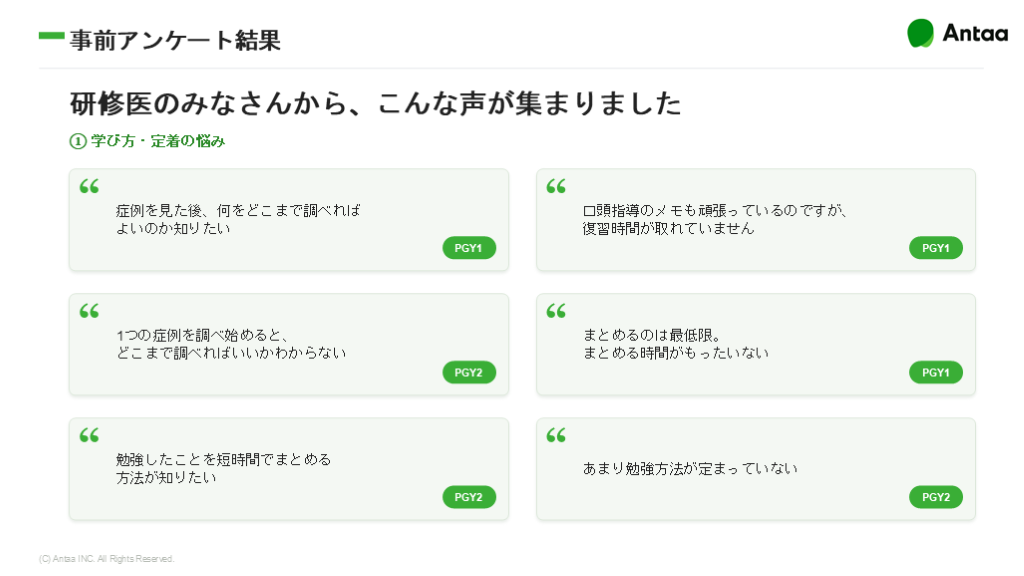Click the PGY1 badge on the 口頭指導 card
Image resolution: width=1024 pixels, height=576 pixels.
tap(936, 248)
